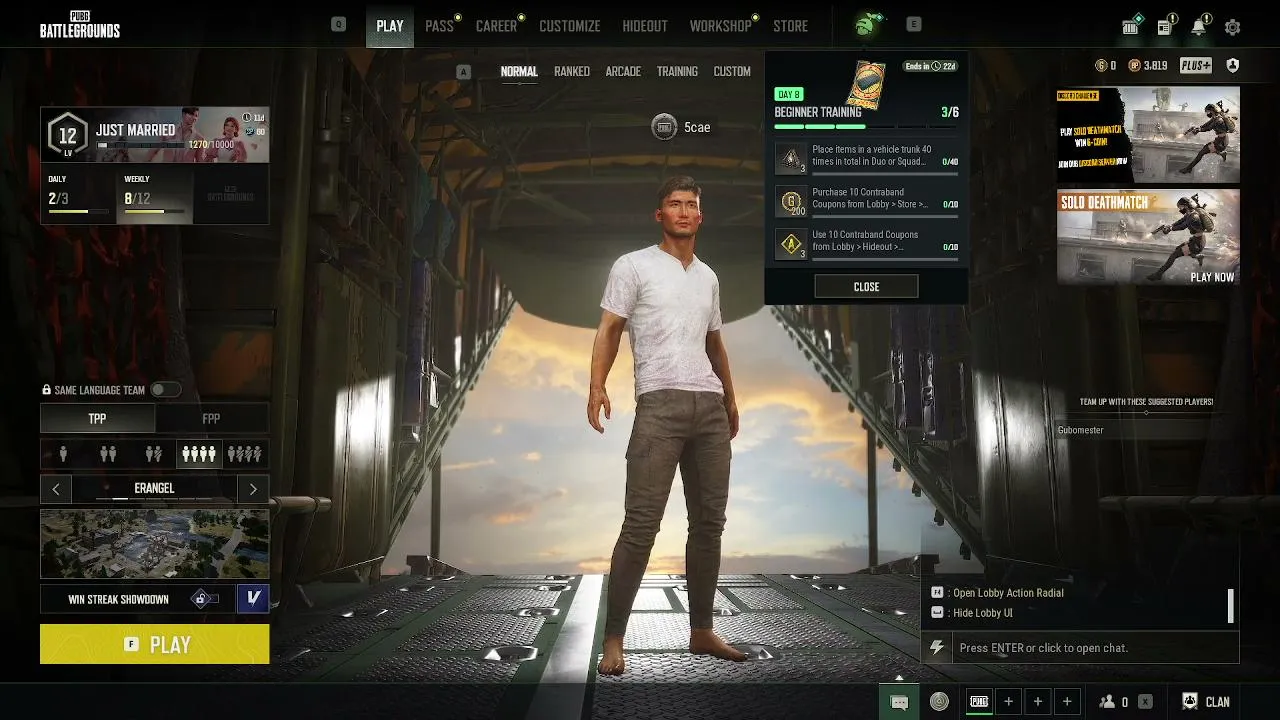Click the third plus invite slot
The height and width of the screenshot is (720, 1280).
pyautogui.click(x=1067, y=702)
